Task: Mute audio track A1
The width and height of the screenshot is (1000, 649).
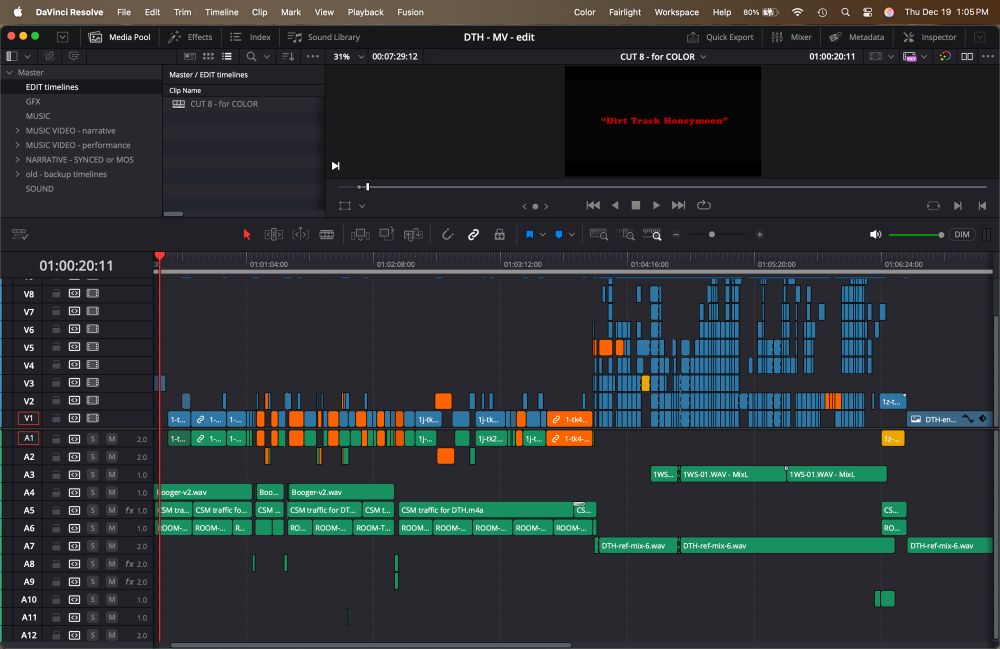Action: click(x=112, y=439)
